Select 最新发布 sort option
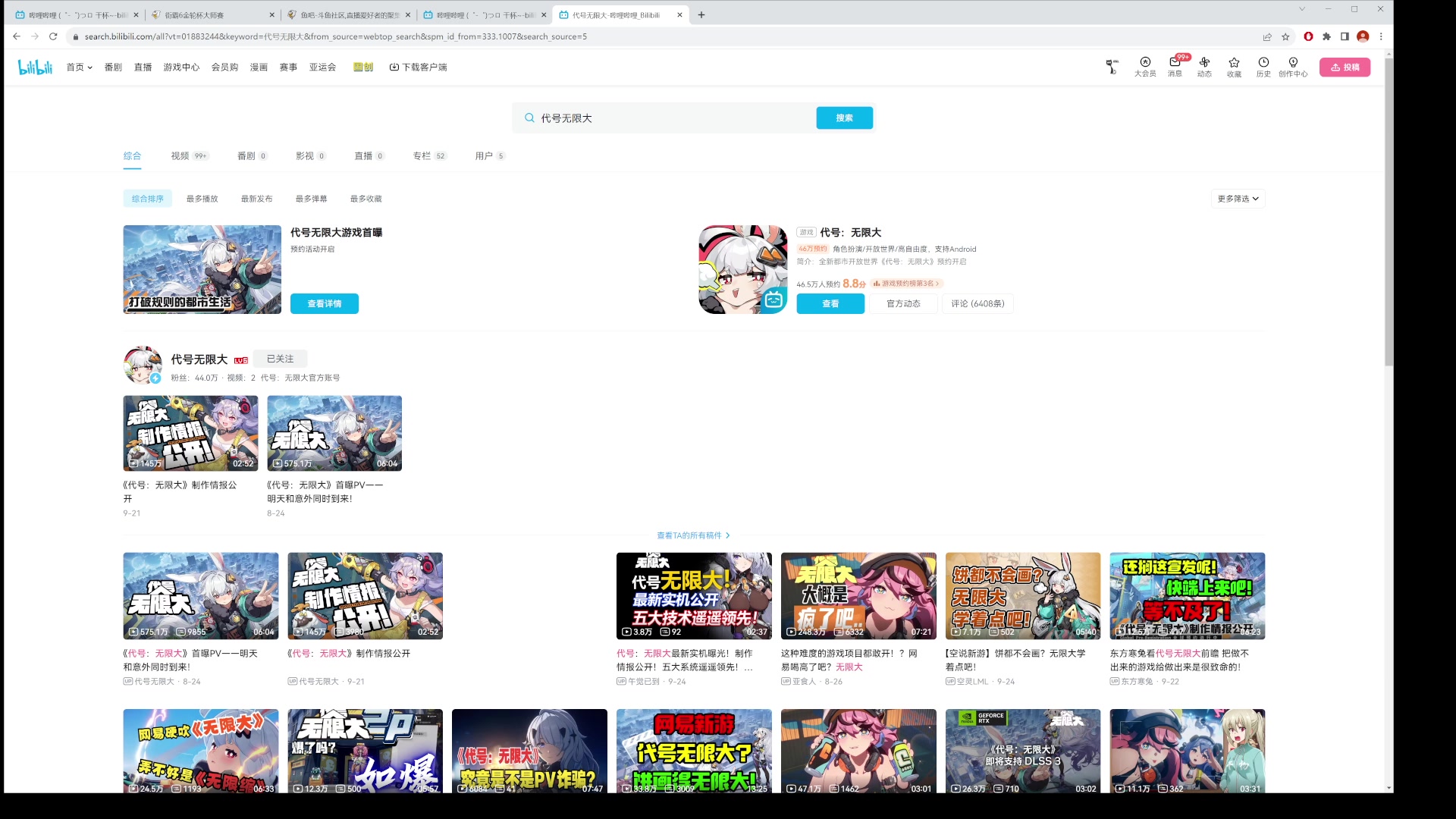This screenshot has width=1456, height=819. click(x=257, y=199)
